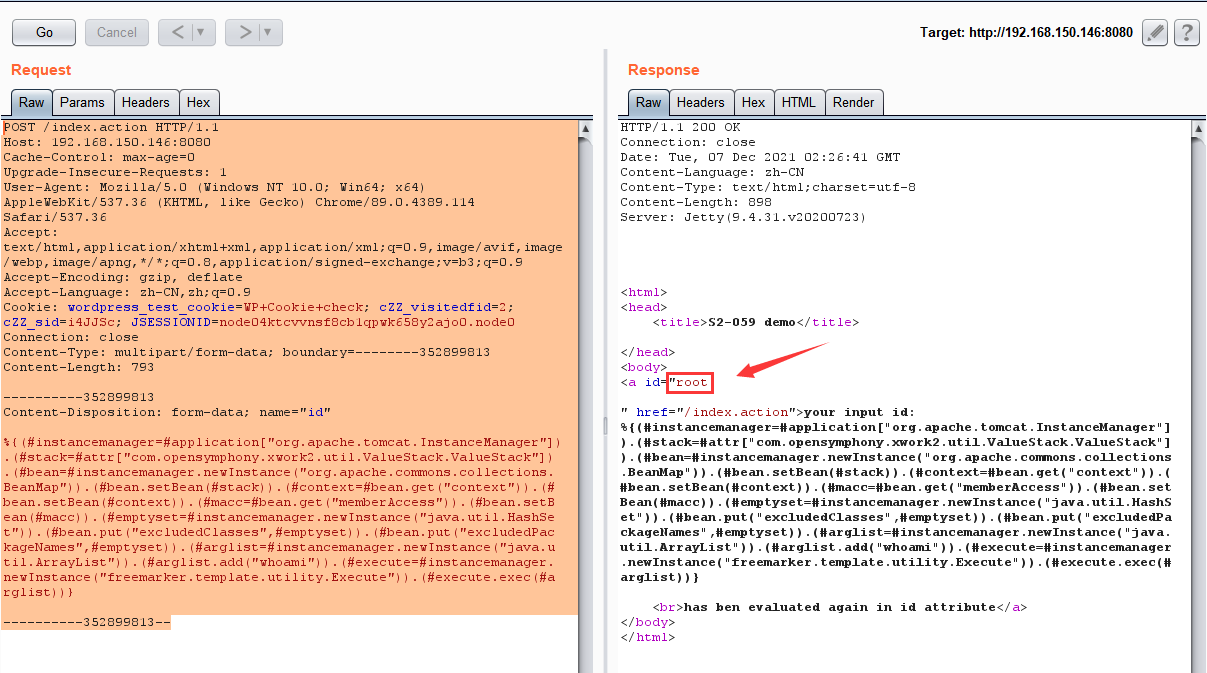Open help with the question mark icon
This screenshot has height=673, width=1207.
[x=1187, y=32]
